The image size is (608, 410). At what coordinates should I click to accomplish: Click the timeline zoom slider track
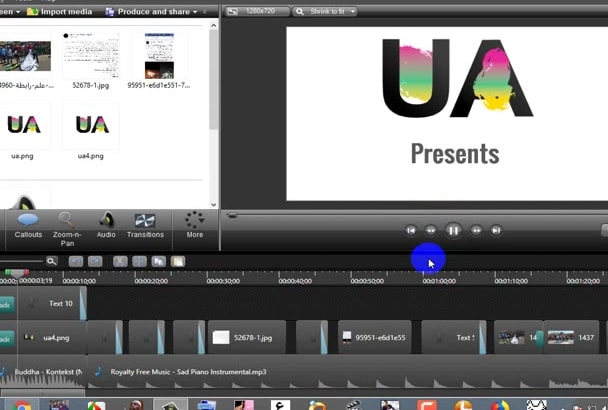click(x=20, y=261)
